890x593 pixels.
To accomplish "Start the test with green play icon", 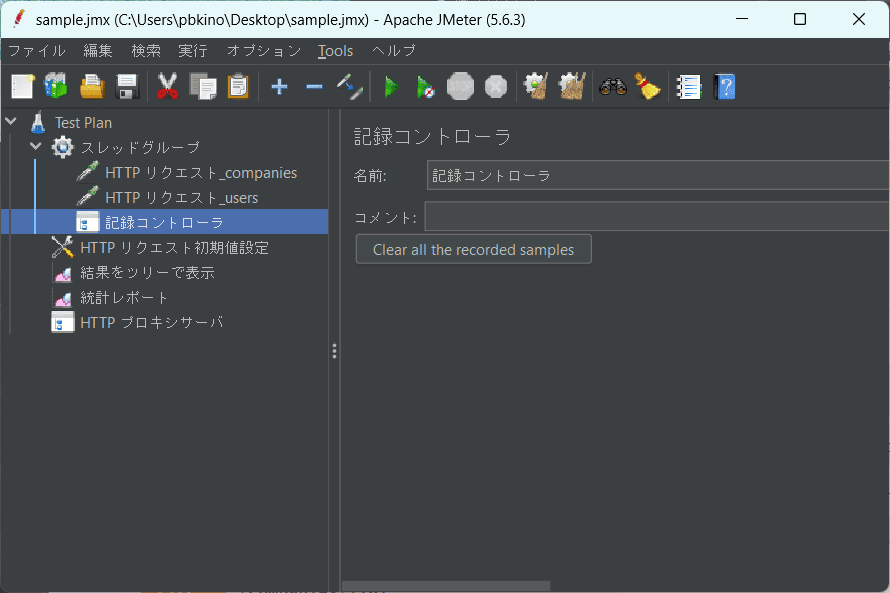I will [391, 87].
